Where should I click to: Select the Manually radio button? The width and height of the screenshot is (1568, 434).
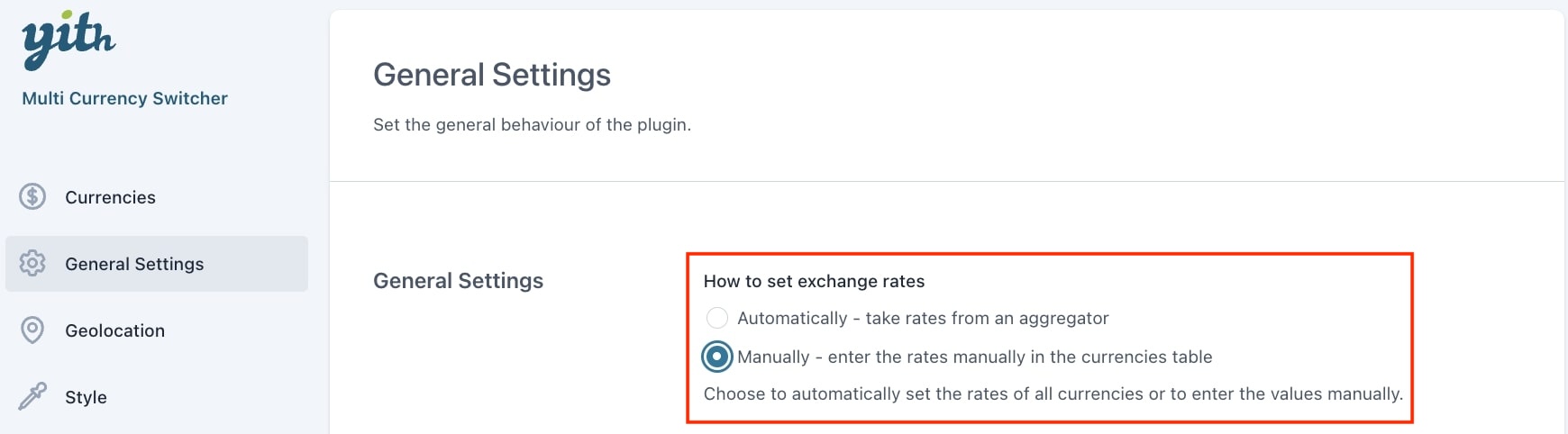tap(717, 357)
